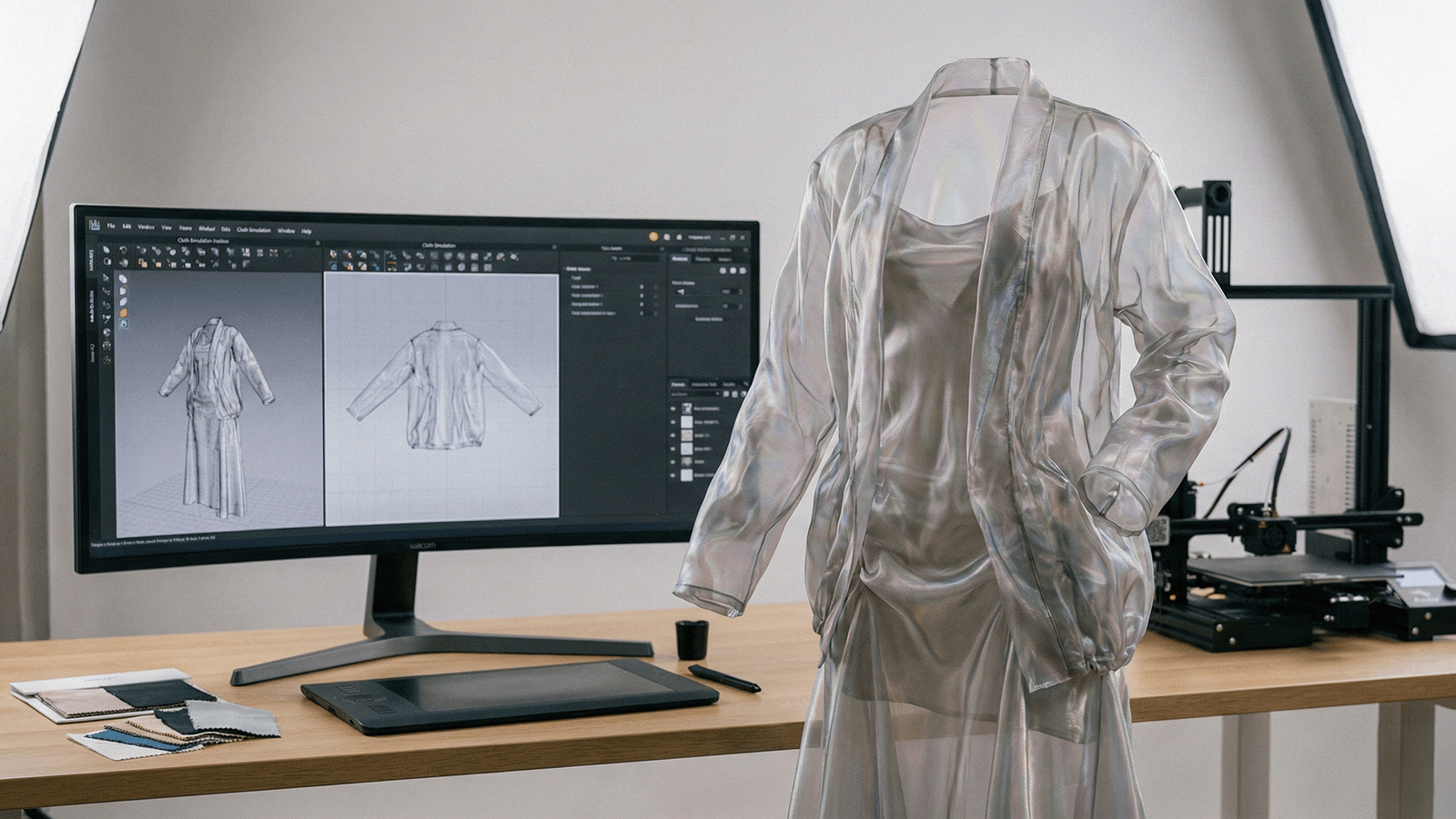
Task: Switch to second tab in top-right panel
Action: [703, 258]
